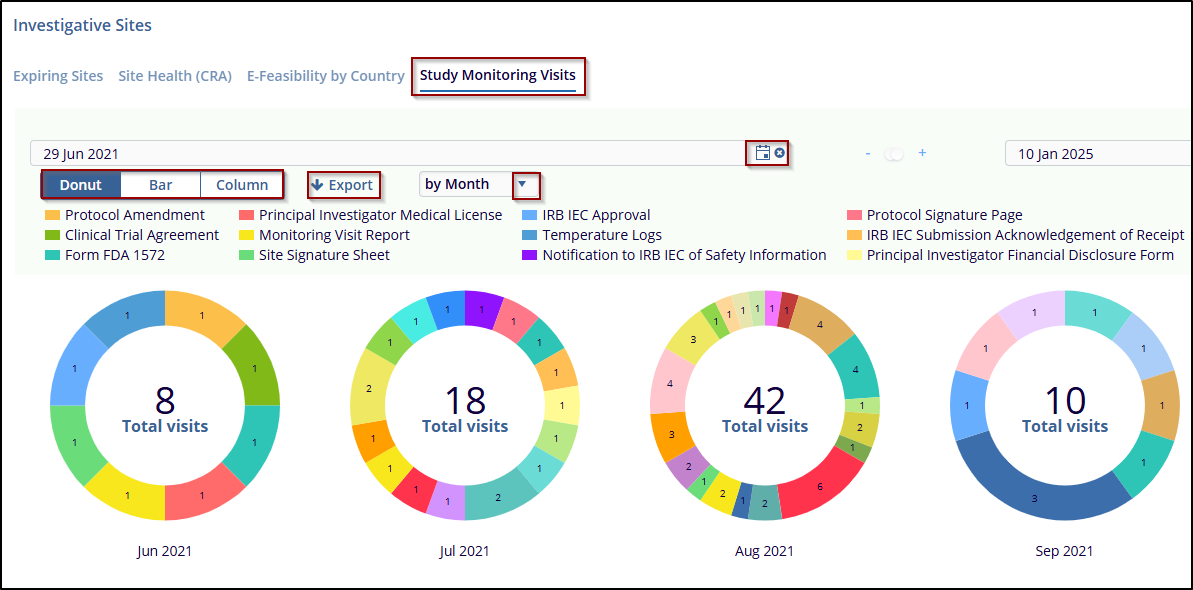Open the Study Monitoring Visits tab
Image resolution: width=1193 pixels, height=590 pixels.
click(x=497, y=76)
